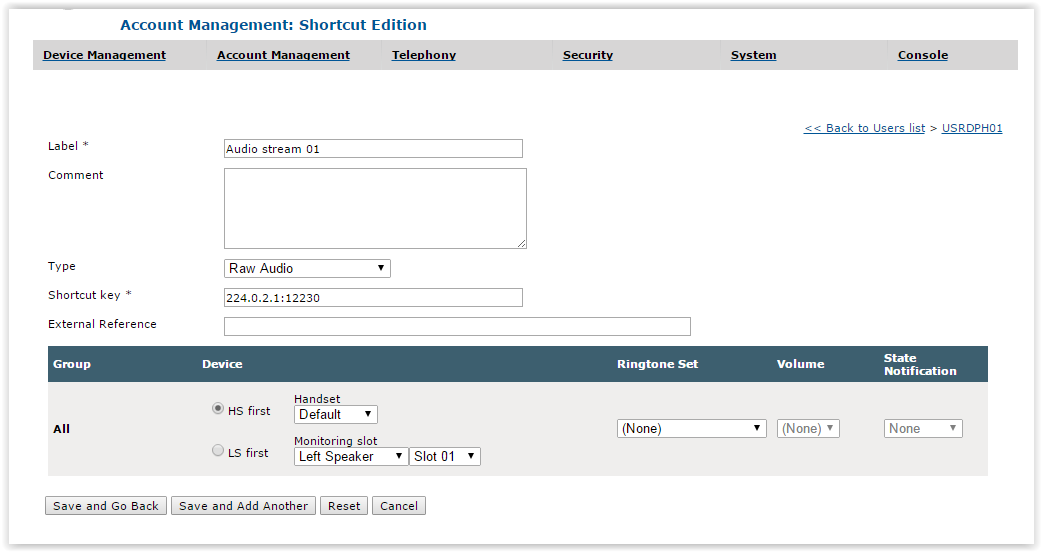Click the Ringtone Set column header

(x=657, y=364)
